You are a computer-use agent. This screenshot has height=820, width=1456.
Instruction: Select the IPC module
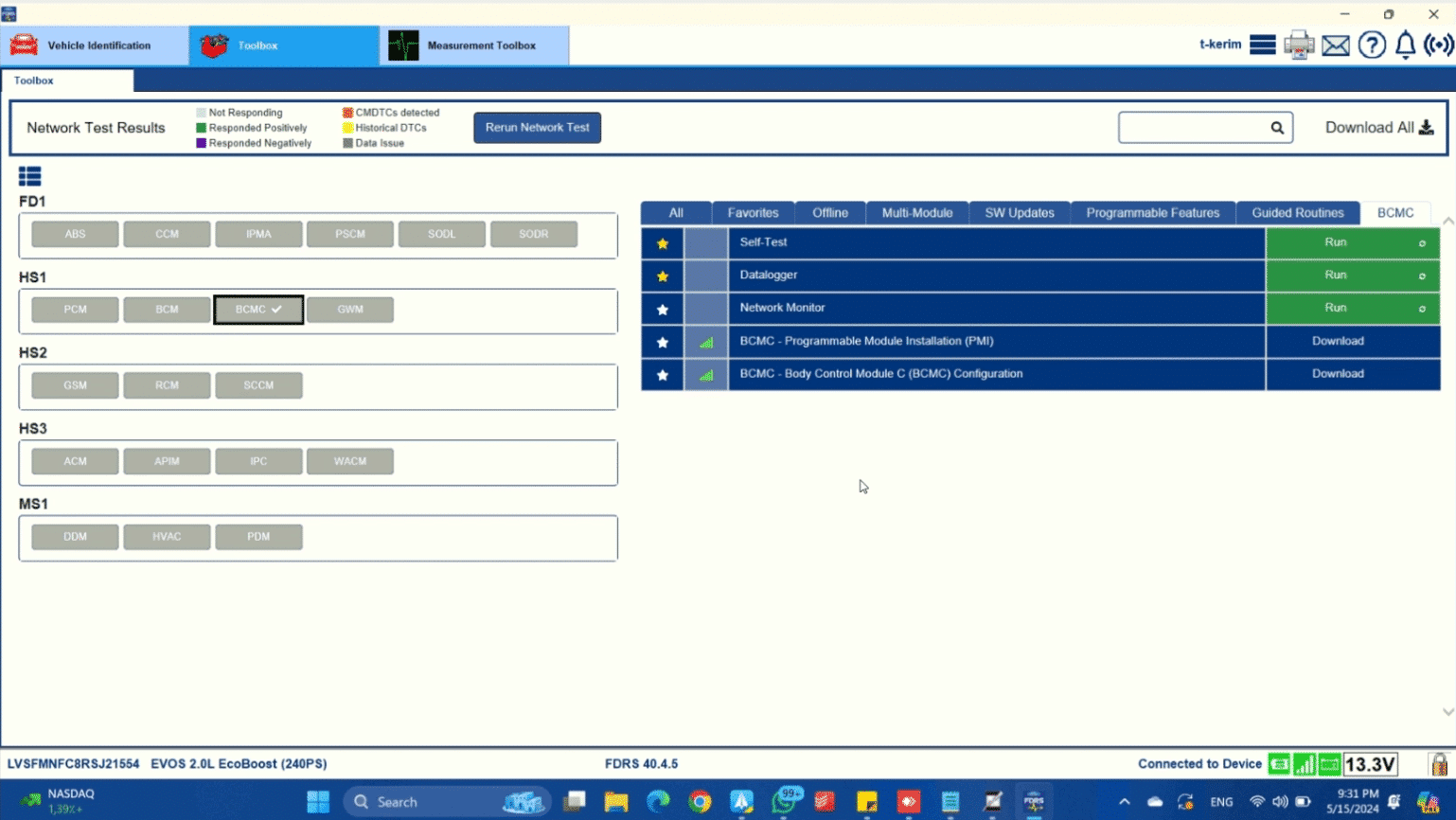click(x=258, y=461)
